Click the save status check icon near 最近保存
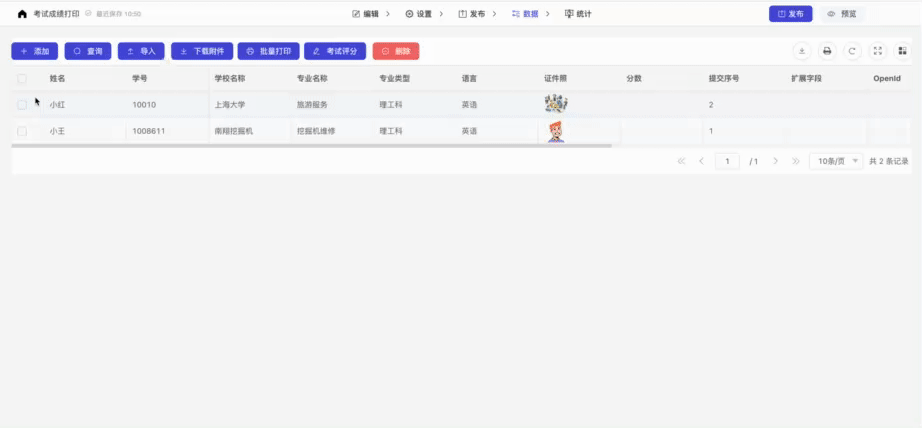The width and height of the screenshot is (922, 428). point(88,14)
